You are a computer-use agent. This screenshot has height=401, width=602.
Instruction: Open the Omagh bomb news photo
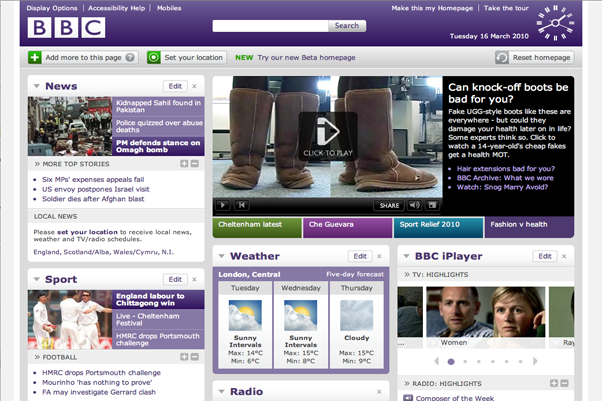70,126
